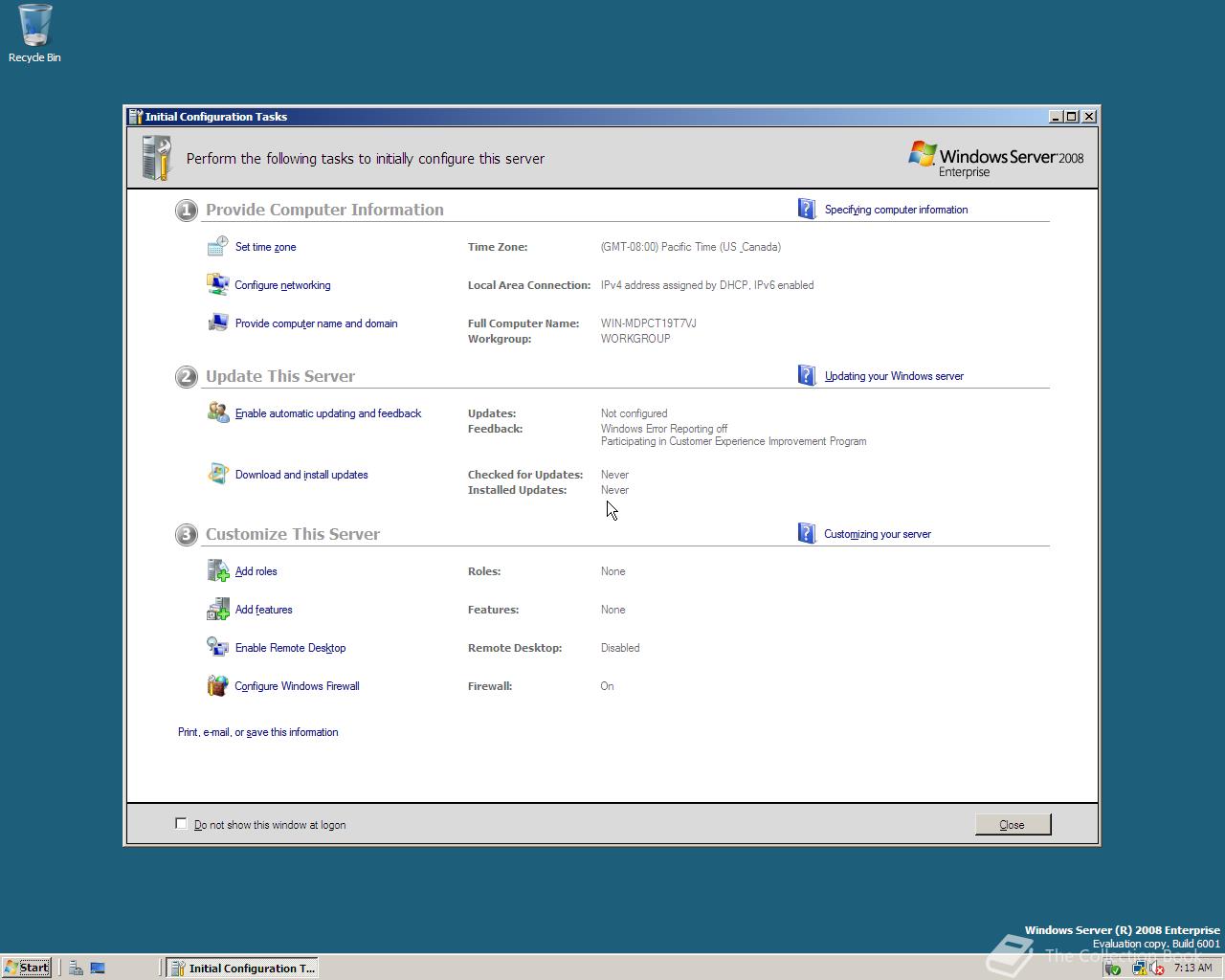Open the Configure networking link
Viewport: 1225px width, 980px height.
pos(282,285)
